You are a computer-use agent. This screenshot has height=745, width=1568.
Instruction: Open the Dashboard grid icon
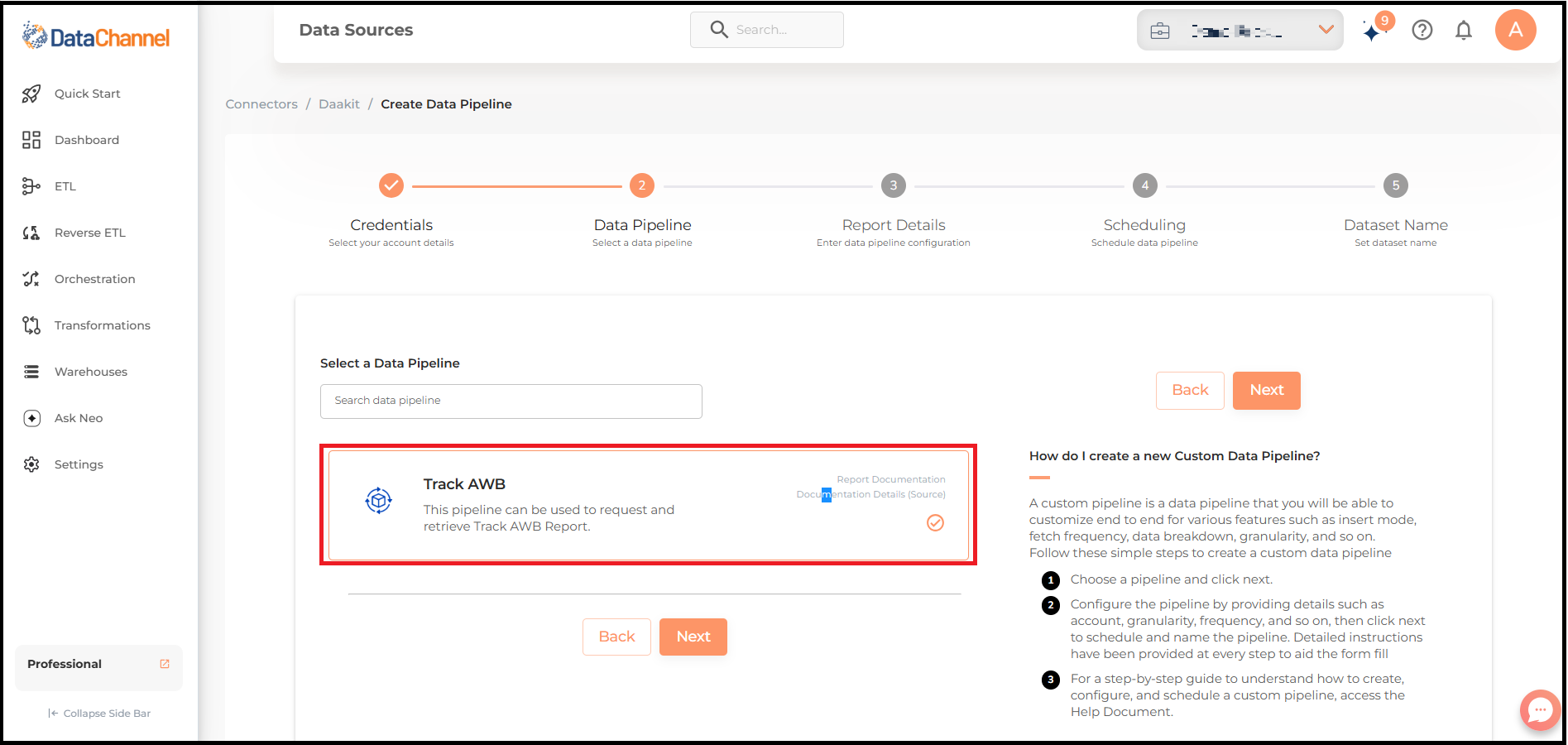(31, 140)
